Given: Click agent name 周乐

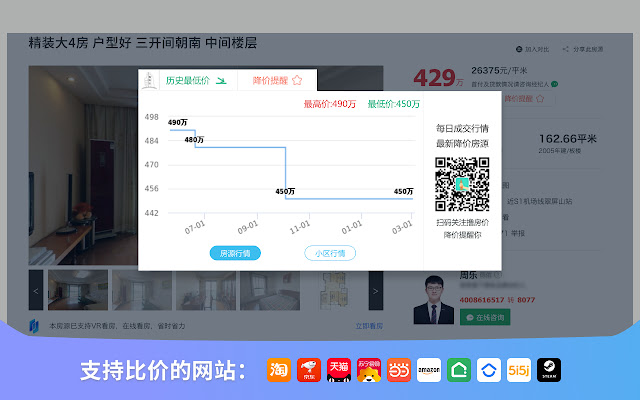Looking at the screenshot, I should coord(468,275).
